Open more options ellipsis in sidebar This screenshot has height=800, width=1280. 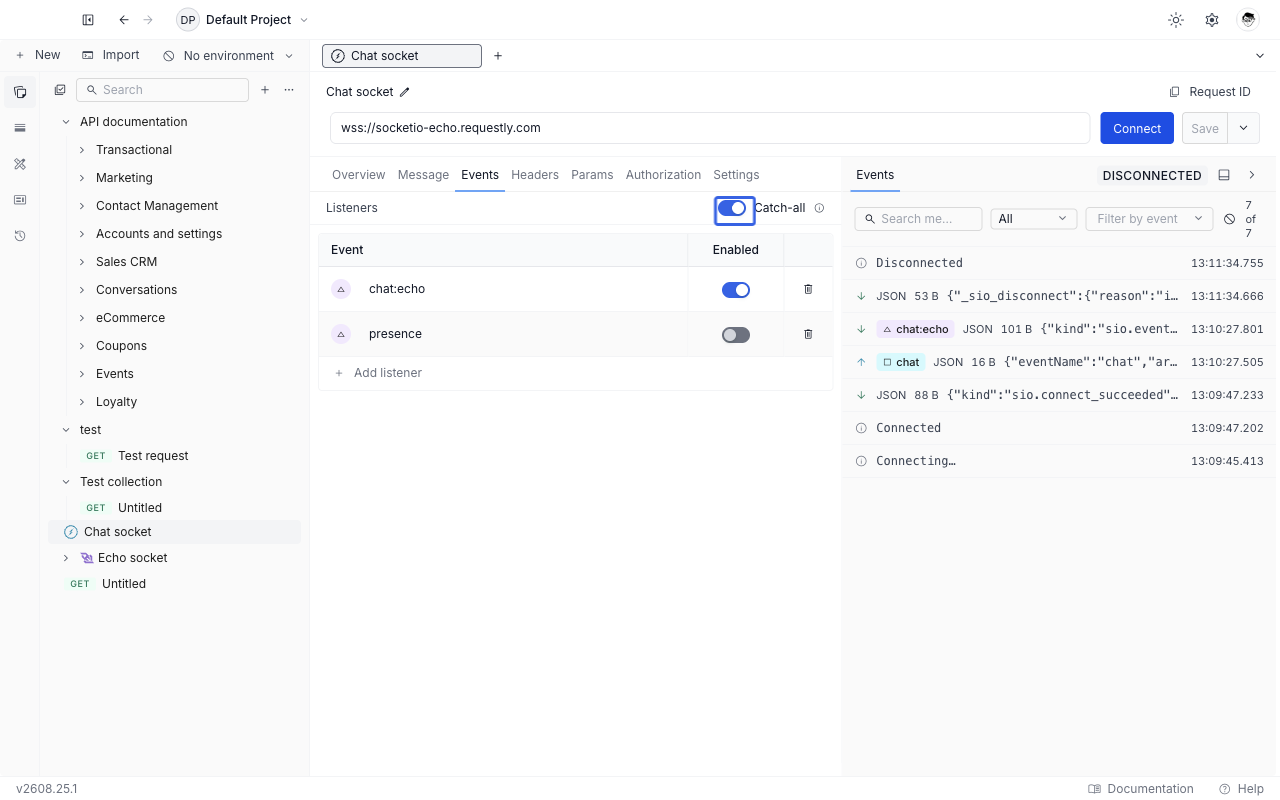click(289, 90)
